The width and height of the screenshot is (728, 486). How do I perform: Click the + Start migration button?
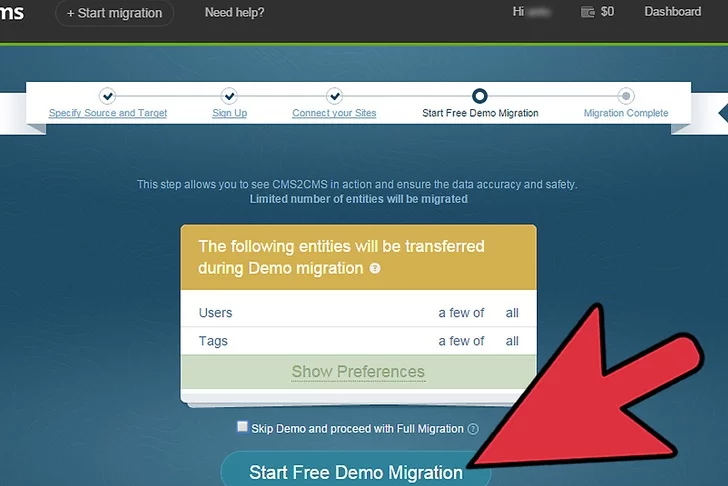(114, 13)
